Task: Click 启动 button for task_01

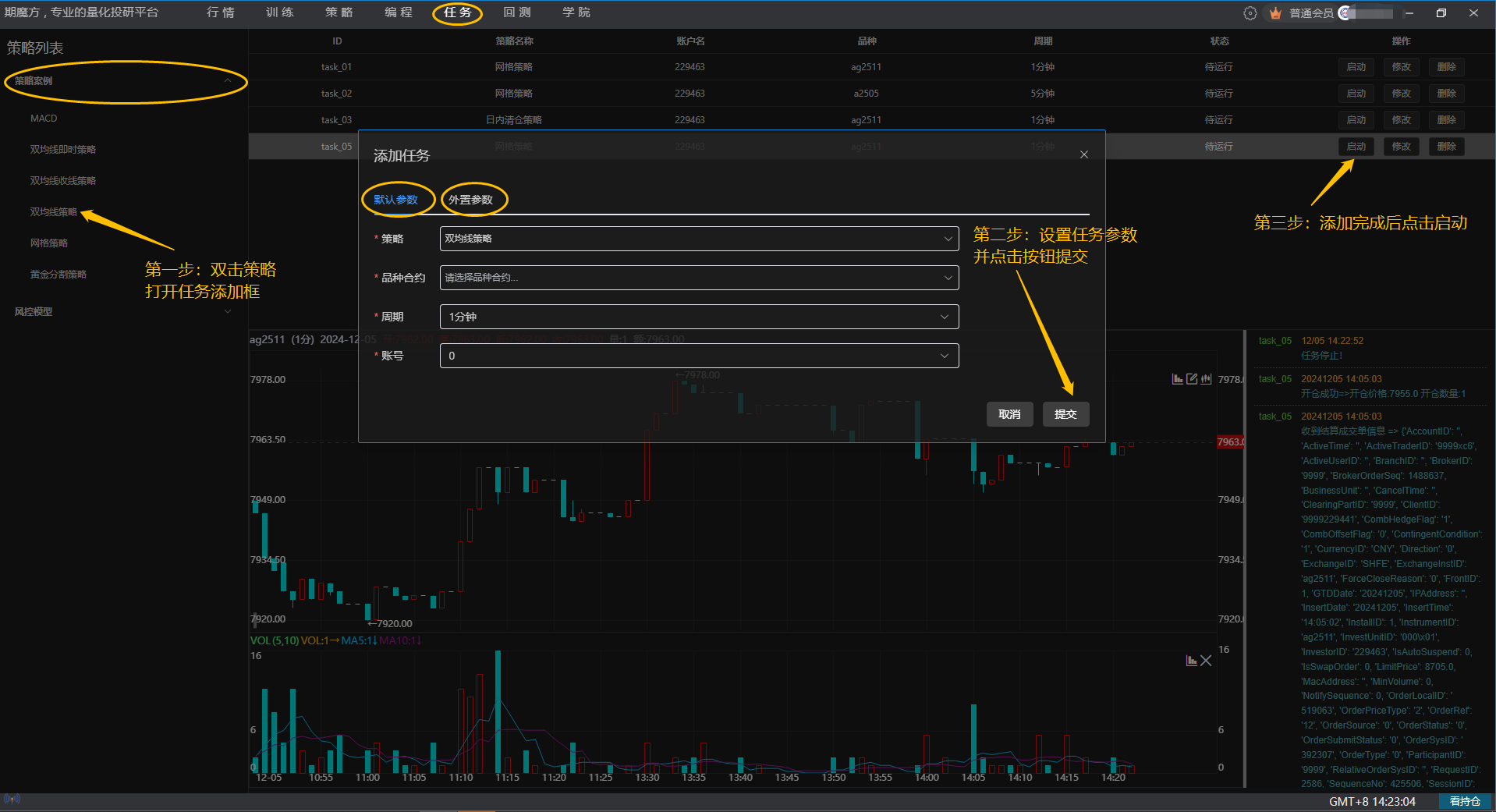Action: point(1356,67)
